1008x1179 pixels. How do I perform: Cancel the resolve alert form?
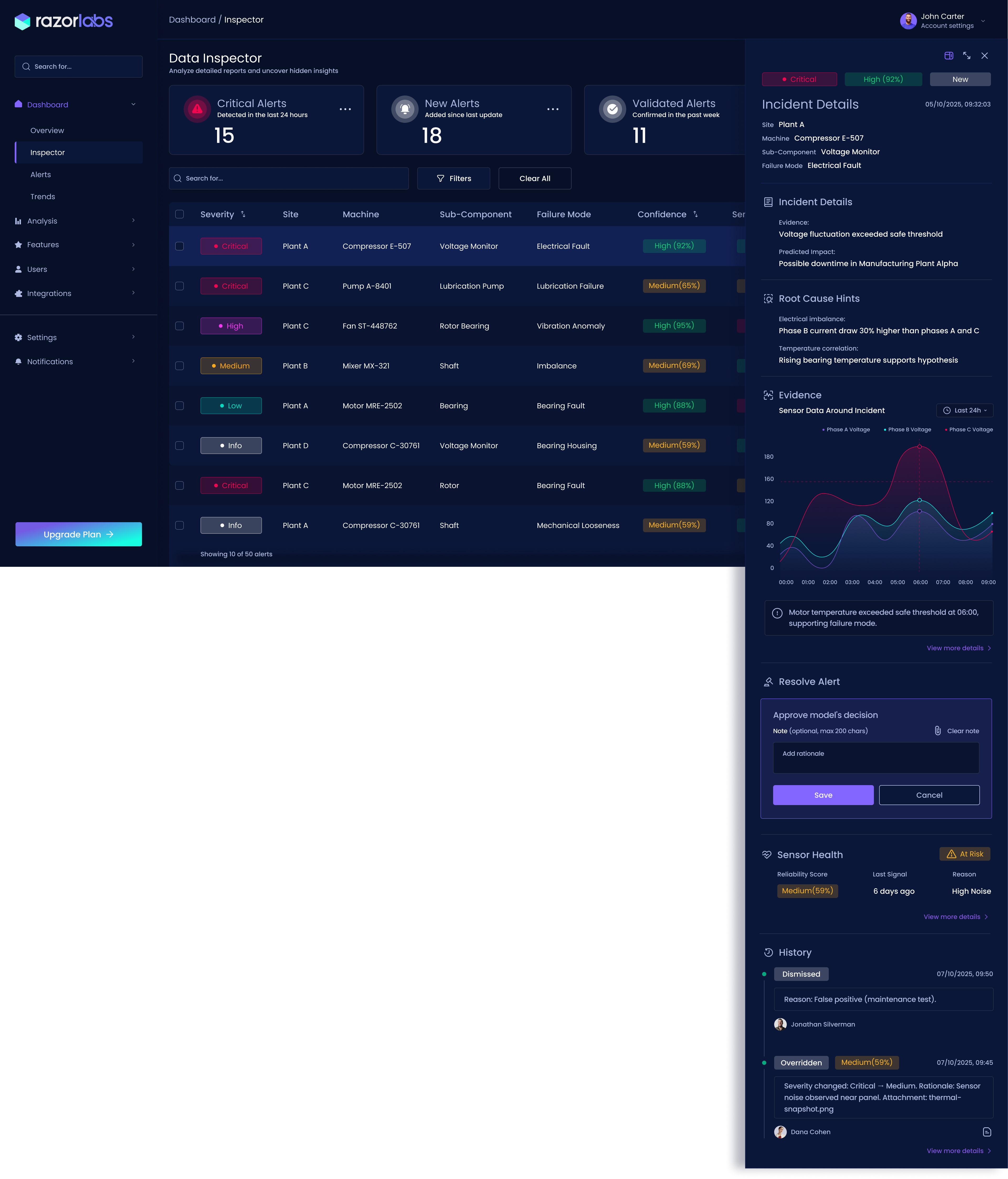click(930, 795)
